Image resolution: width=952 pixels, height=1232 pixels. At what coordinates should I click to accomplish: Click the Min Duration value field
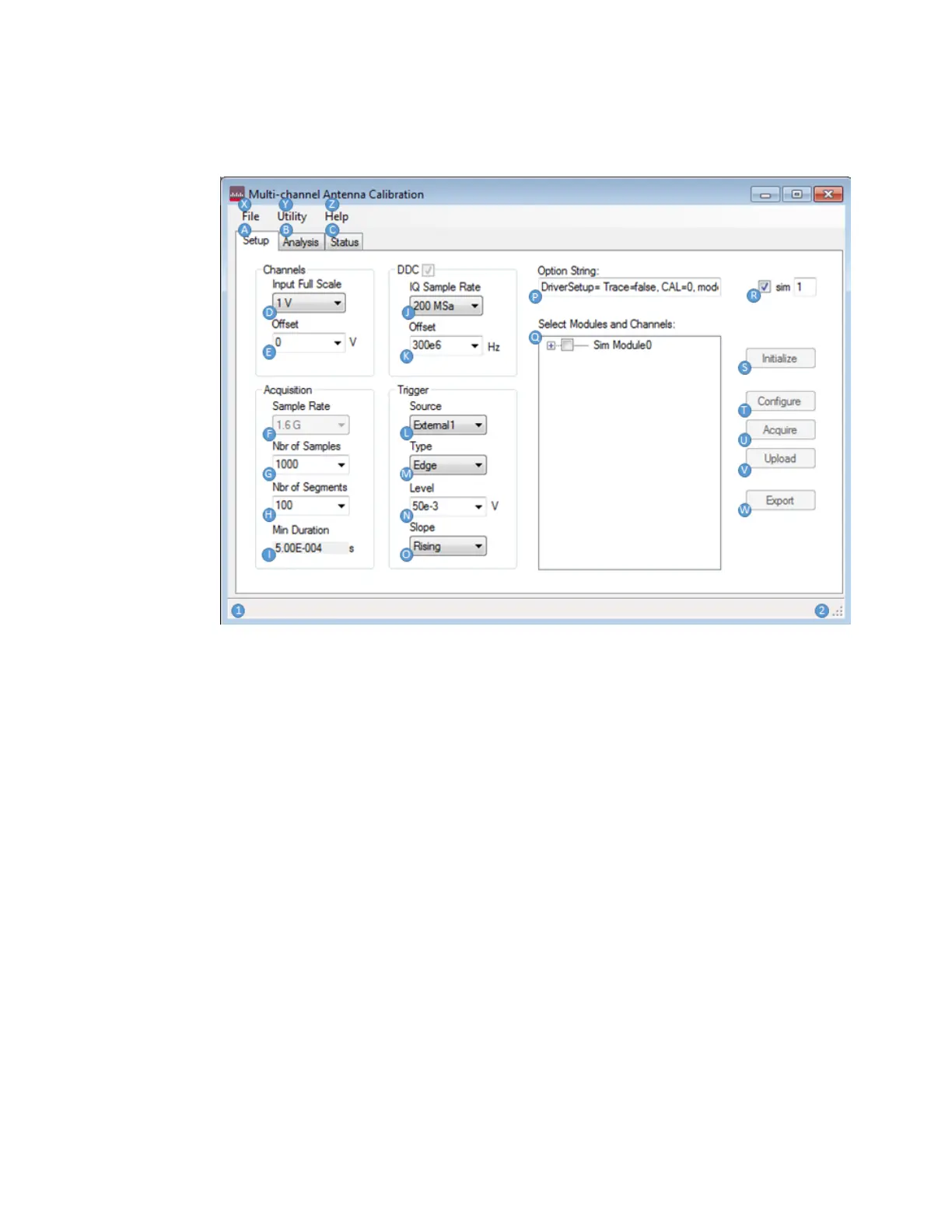point(310,548)
